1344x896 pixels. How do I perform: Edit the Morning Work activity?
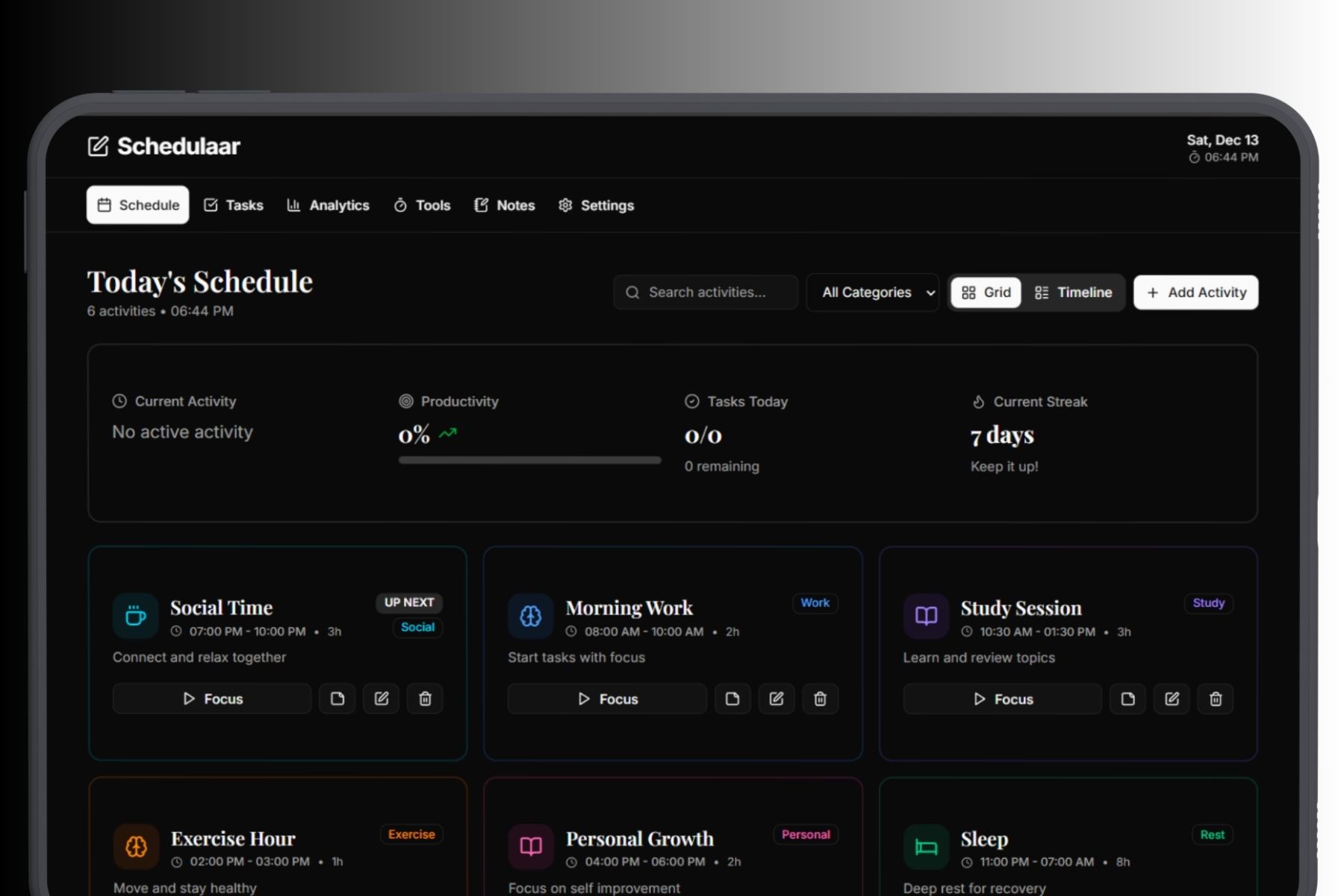click(777, 699)
